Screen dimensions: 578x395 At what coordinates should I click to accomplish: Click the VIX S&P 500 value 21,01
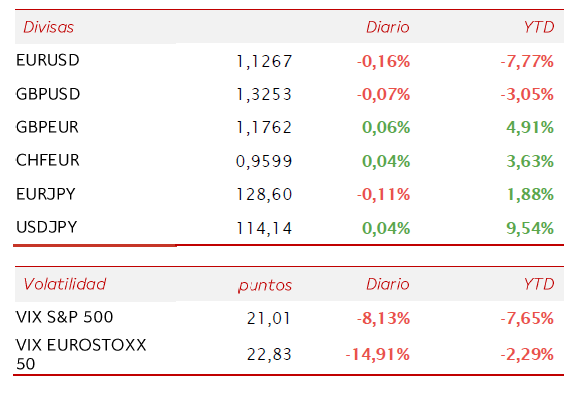coord(269,318)
